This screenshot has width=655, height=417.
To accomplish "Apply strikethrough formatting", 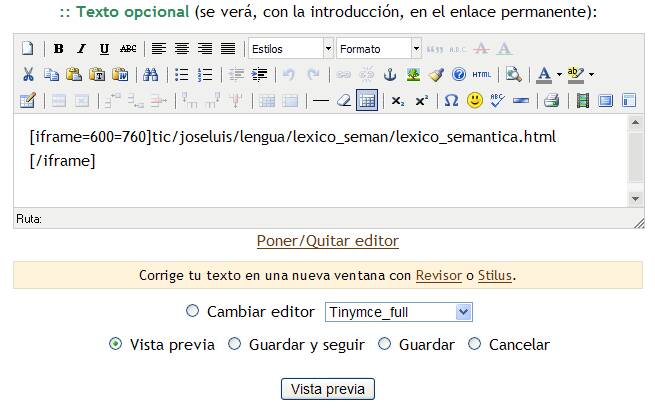I will 128,49.
